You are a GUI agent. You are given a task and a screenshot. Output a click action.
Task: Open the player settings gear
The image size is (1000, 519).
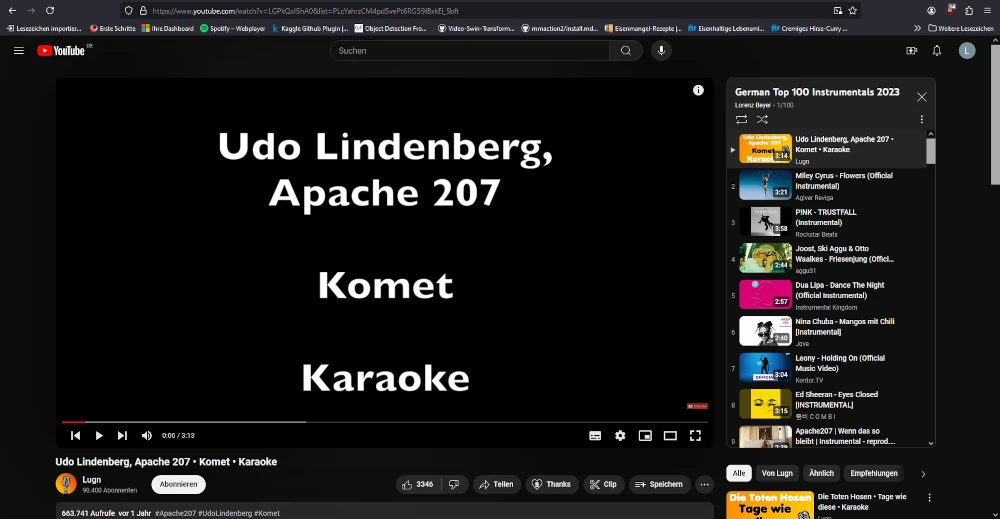point(620,435)
